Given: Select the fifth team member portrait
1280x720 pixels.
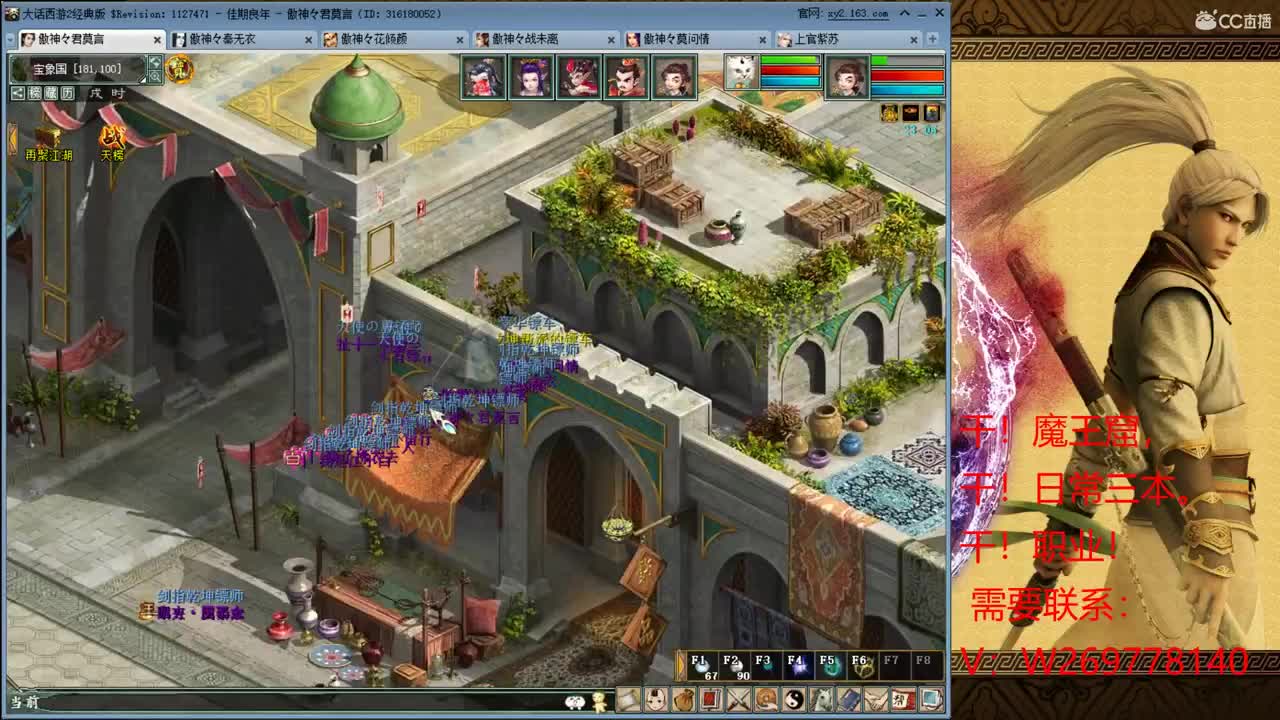Looking at the screenshot, I should pos(674,77).
